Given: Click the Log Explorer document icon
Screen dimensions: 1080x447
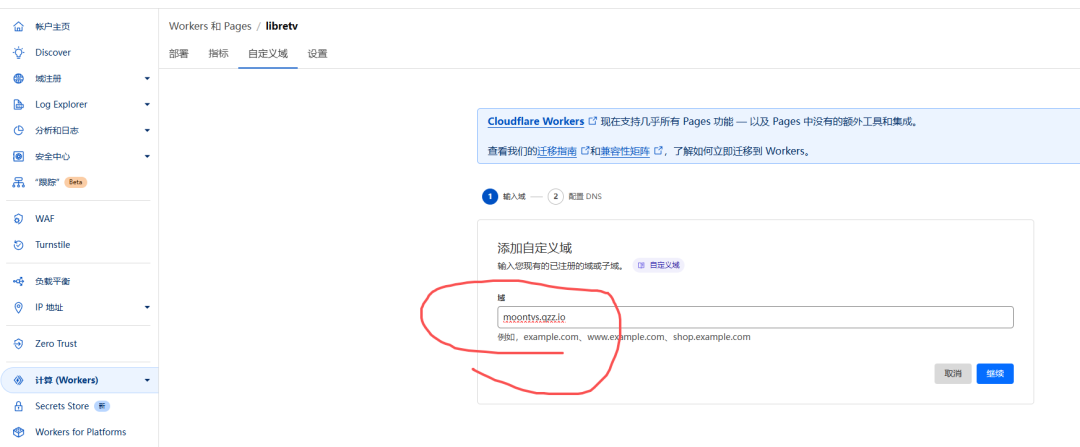Looking at the screenshot, I should click(18, 104).
